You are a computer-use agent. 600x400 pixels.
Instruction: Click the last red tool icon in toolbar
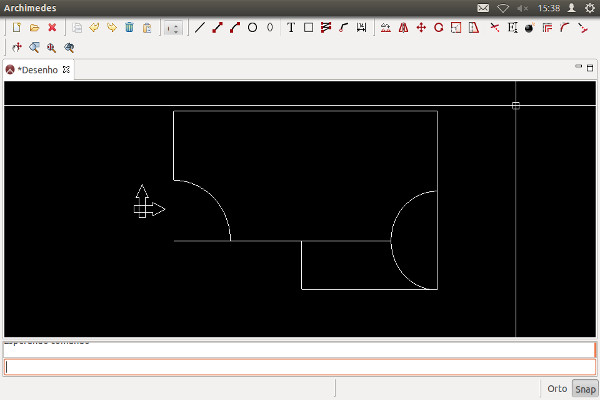click(x=582, y=28)
